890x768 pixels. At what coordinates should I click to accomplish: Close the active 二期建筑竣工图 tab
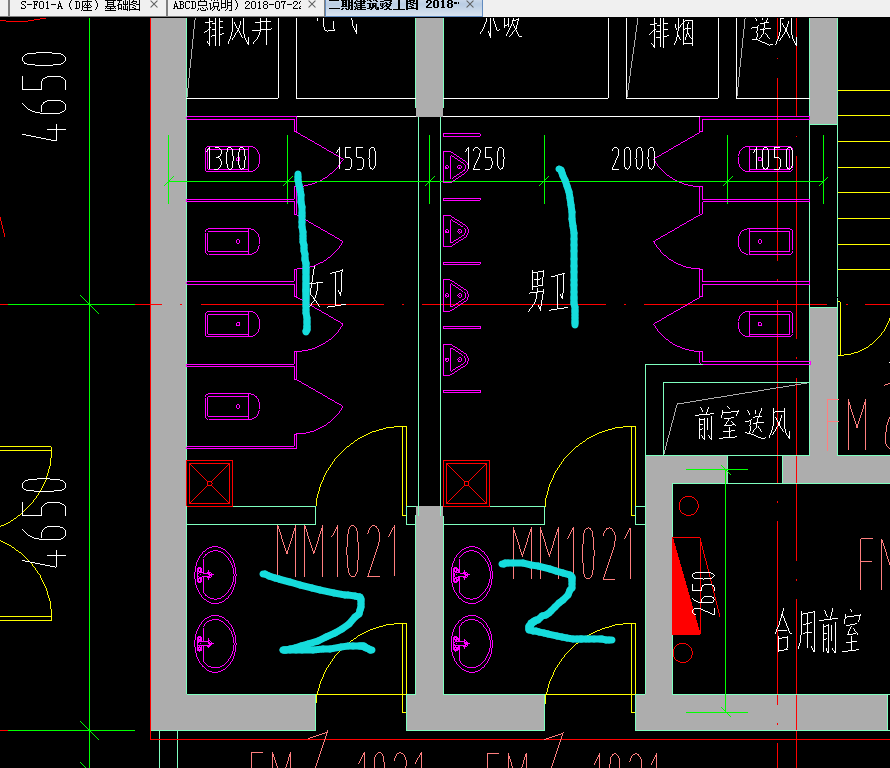pos(469,5)
